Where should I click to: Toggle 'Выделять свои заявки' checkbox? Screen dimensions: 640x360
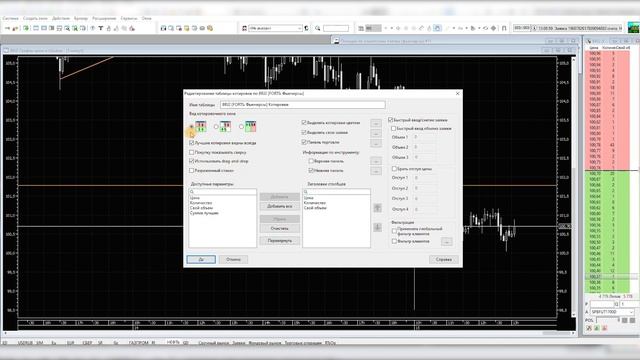click(x=304, y=132)
